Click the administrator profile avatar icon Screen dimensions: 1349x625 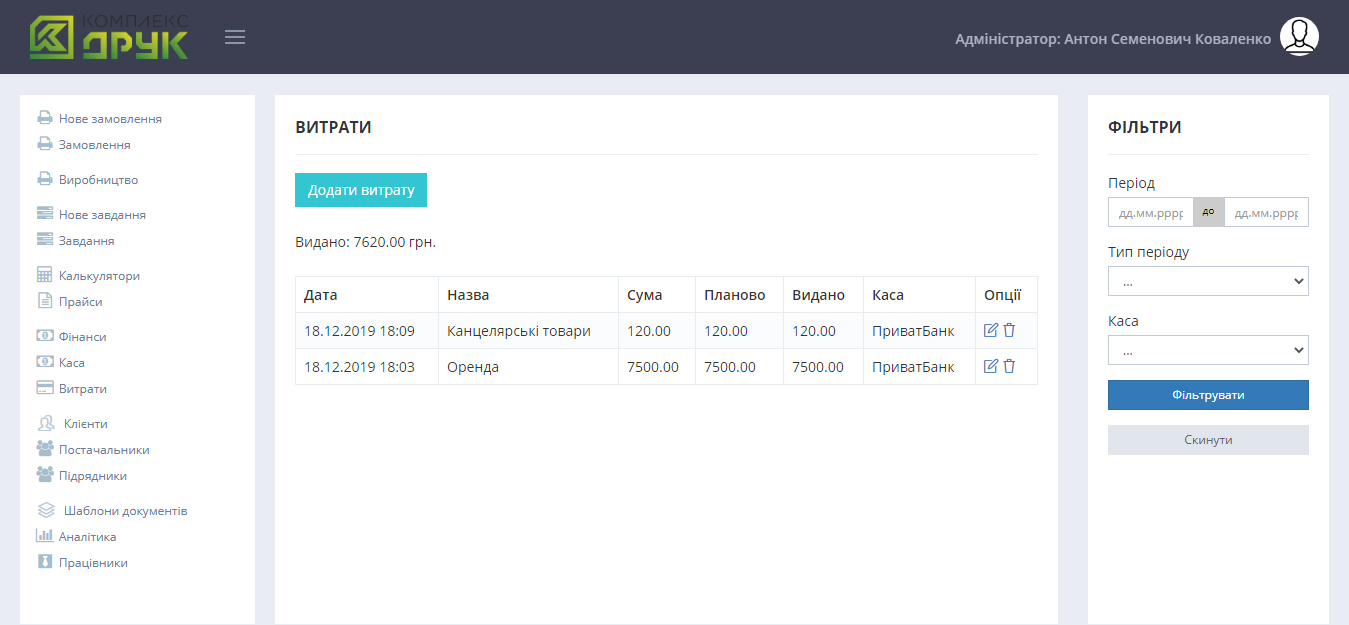[1299, 37]
